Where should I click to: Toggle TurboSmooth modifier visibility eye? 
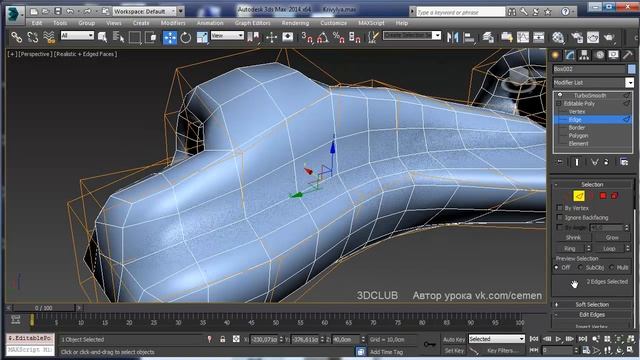click(x=560, y=95)
